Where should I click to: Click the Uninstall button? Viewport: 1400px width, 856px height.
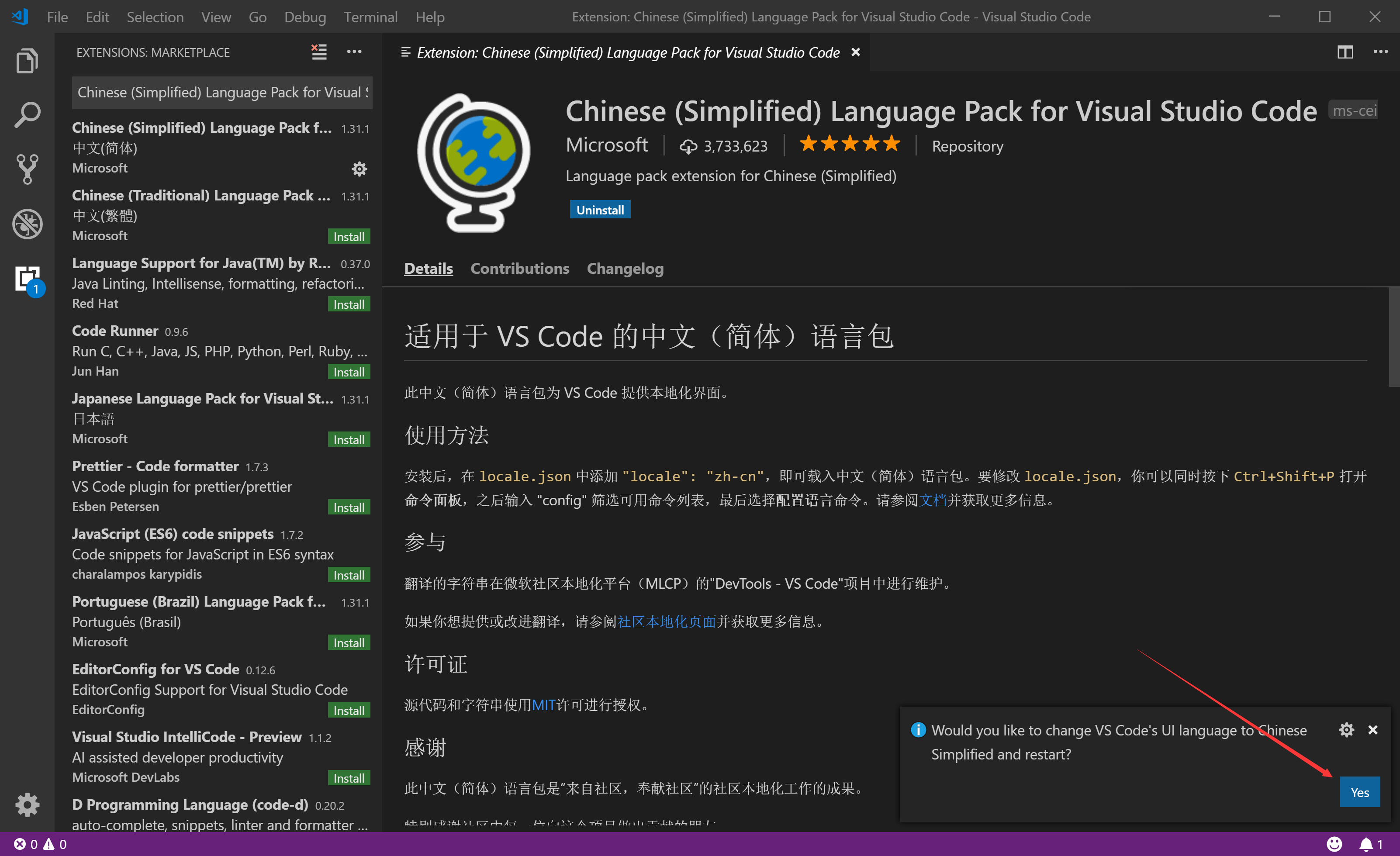coord(600,210)
